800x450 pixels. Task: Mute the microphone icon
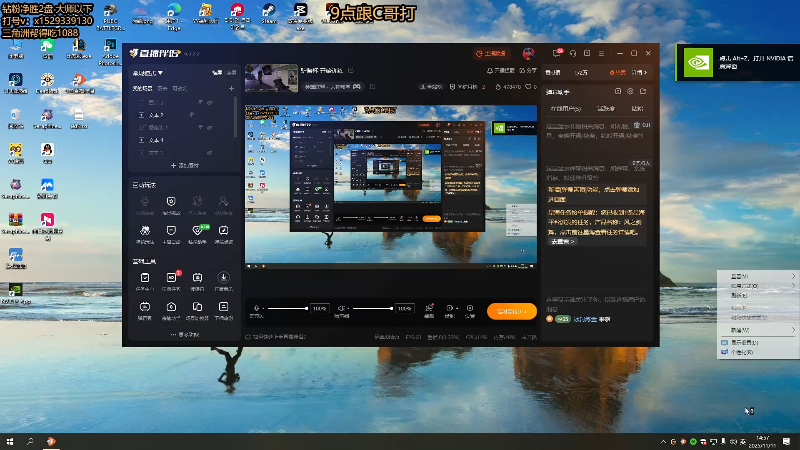coord(256,308)
